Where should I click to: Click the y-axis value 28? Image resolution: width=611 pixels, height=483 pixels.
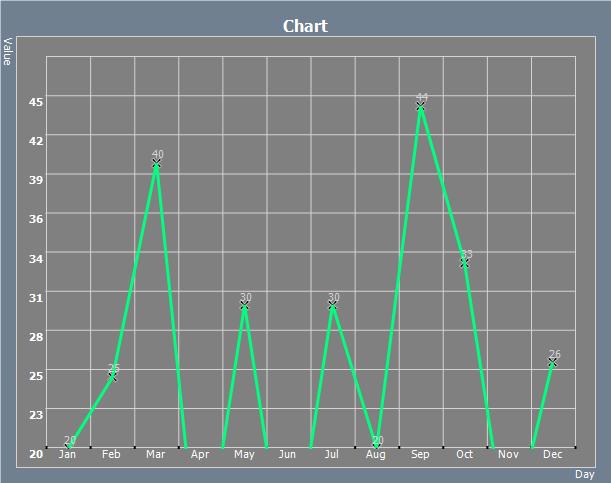click(x=36, y=337)
